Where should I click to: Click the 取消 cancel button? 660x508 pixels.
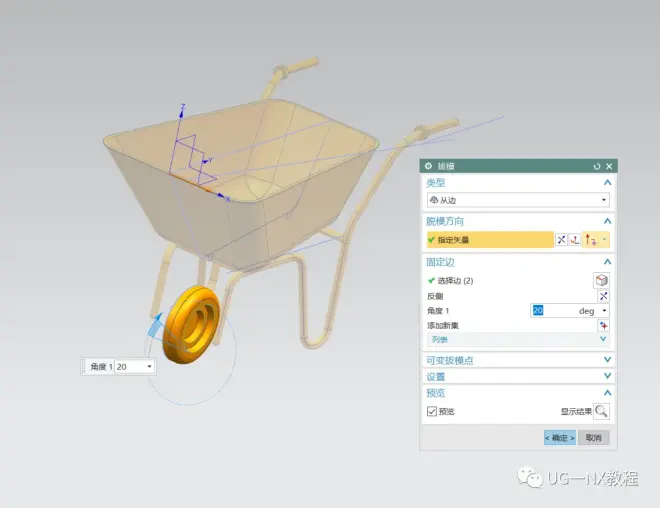pos(594,437)
